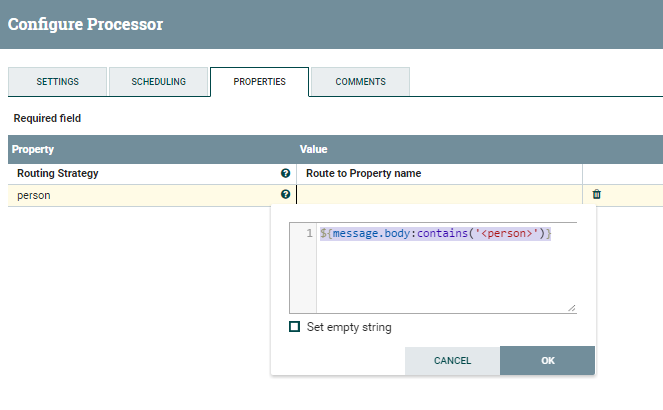663x410 pixels.
Task: Grab the editor resize handle corner
Action: click(x=572, y=308)
